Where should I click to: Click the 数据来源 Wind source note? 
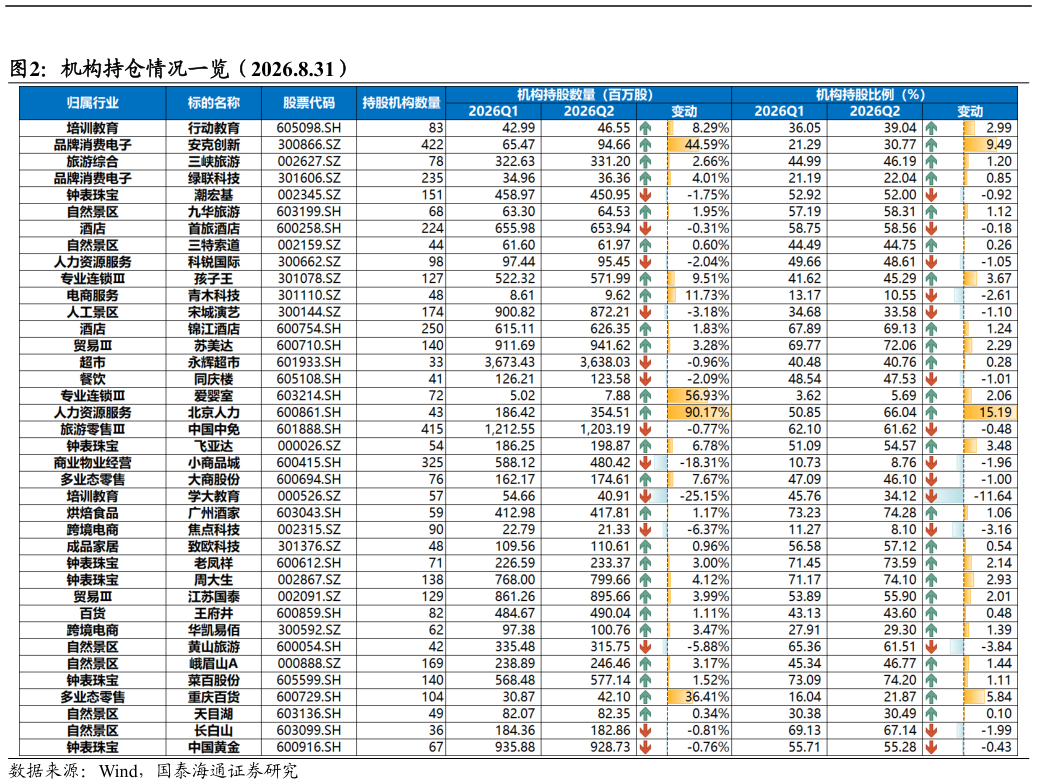pos(153,771)
